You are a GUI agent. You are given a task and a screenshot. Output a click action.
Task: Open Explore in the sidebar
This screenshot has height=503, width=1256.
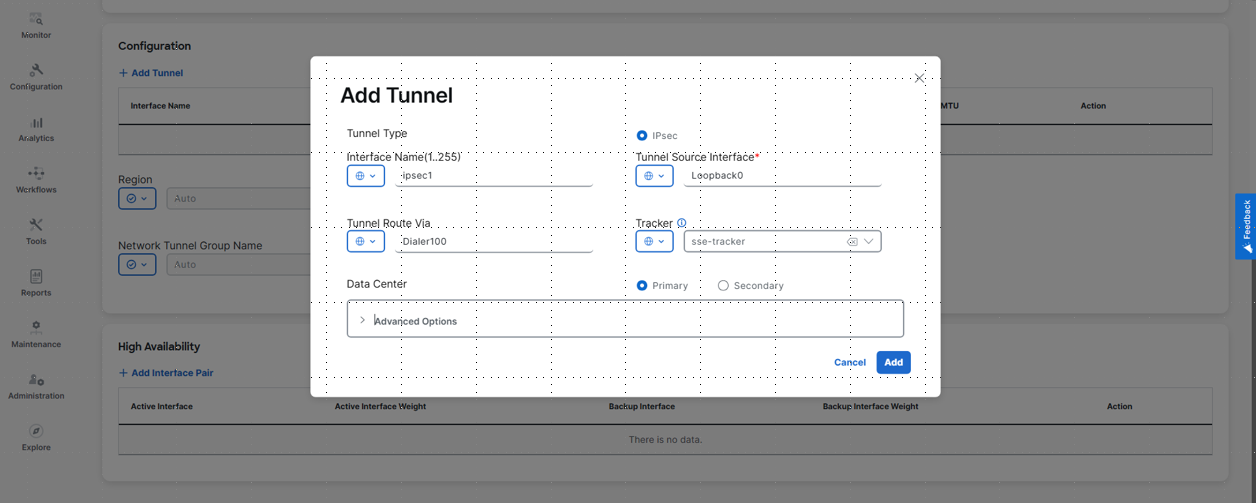(36, 436)
